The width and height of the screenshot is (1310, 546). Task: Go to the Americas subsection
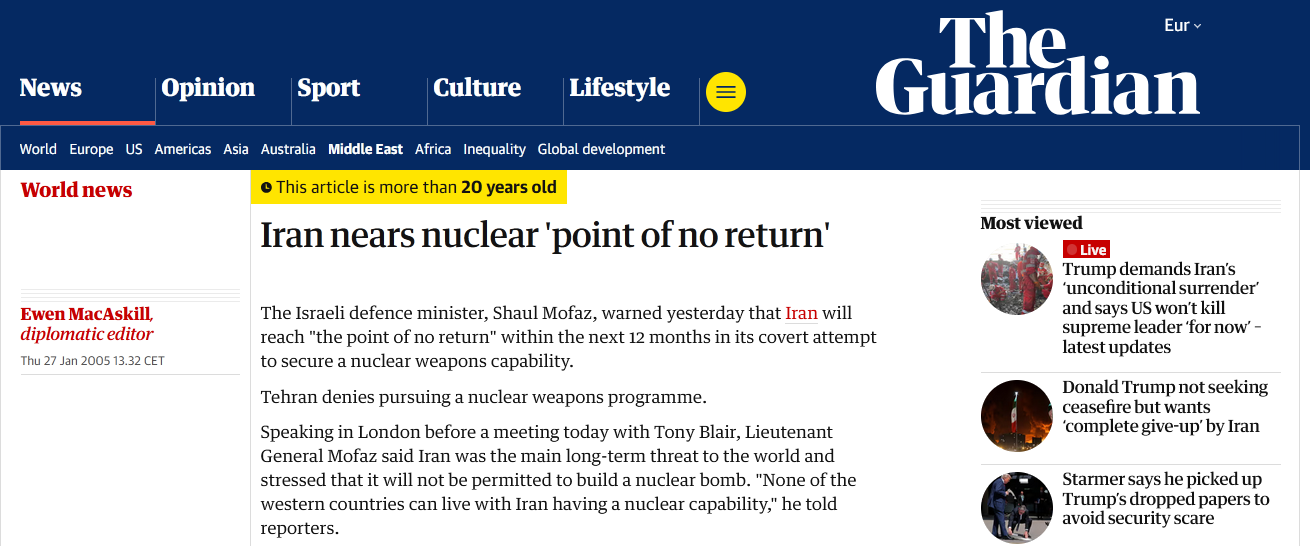(x=183, y=149)
